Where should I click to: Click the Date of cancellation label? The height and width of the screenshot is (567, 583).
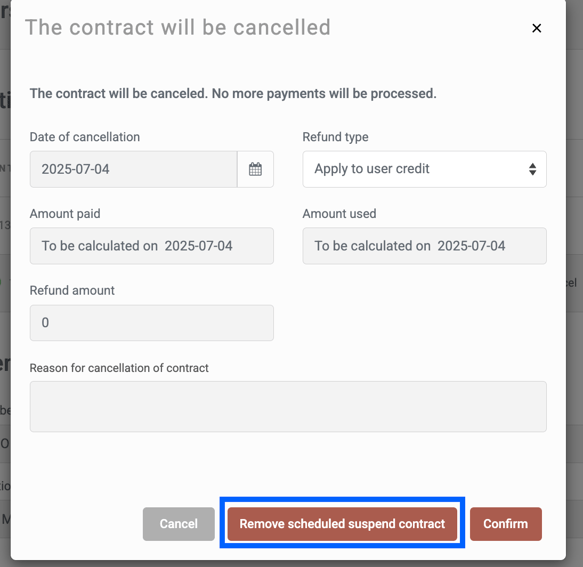tap(85, 137)
